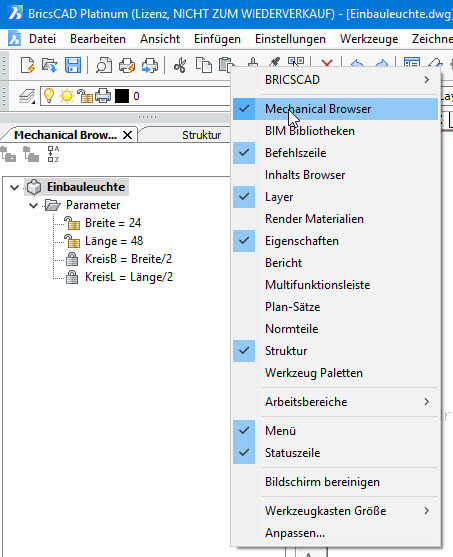This screenshot has width=453, height=557.
Task: Show the Multifunktionsleiste
Action: point(336,285)
